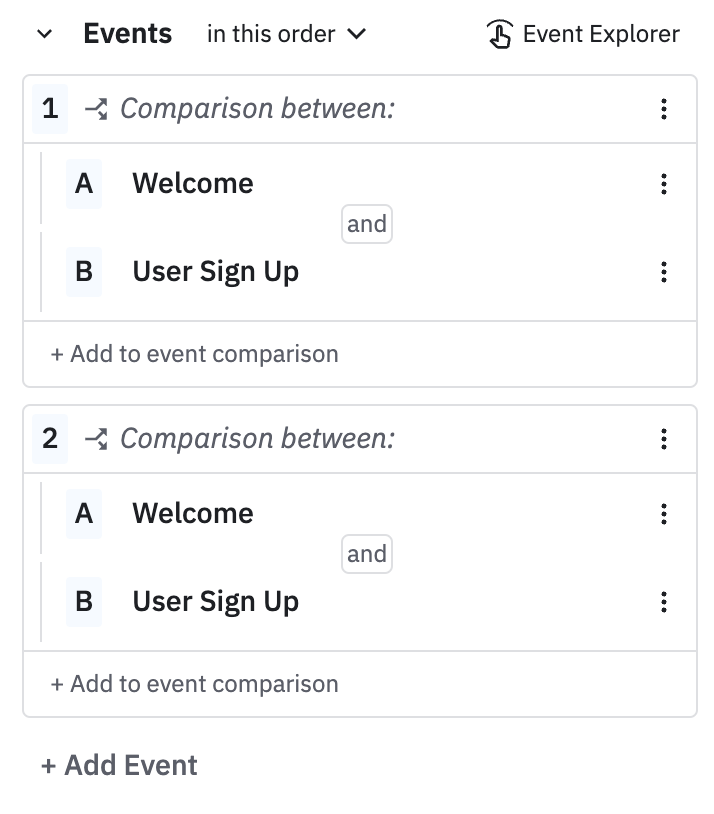Toggle the 'and' operator in comparison 2
The image size is (714, 814).
(x=366, y=554)
